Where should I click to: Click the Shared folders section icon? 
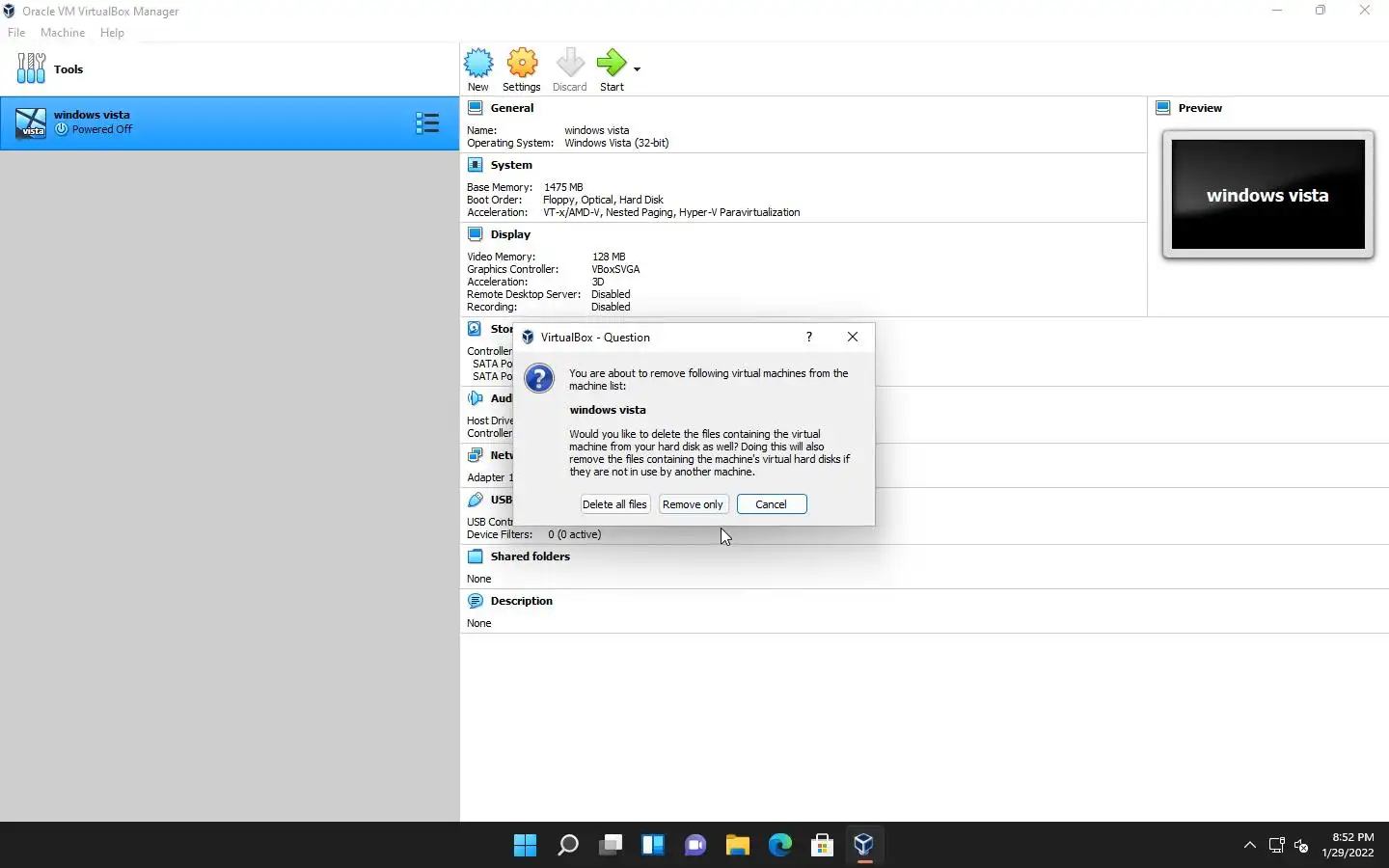coord(475,556)
